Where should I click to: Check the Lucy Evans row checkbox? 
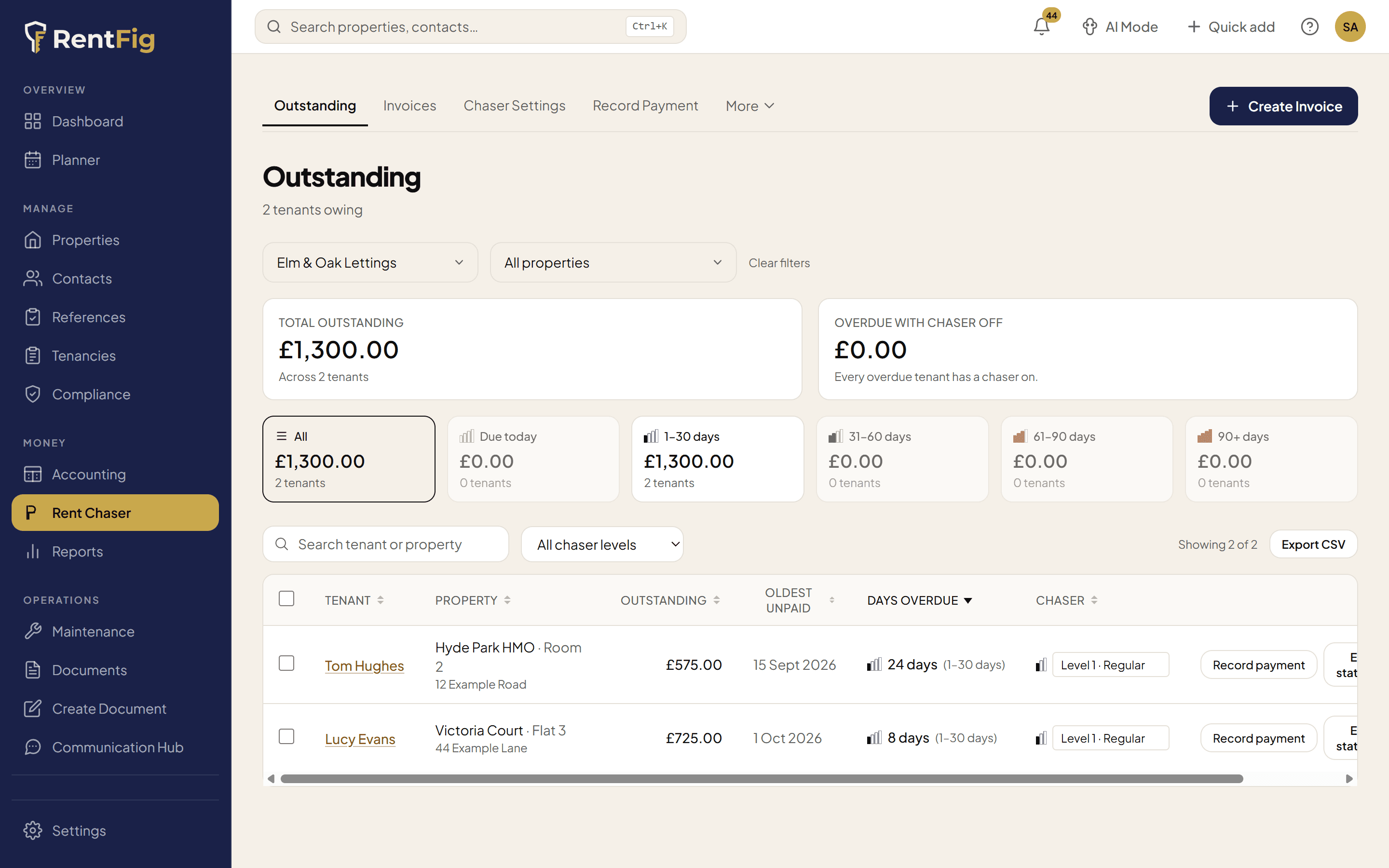pyautogui.click(x=286, y=736)
